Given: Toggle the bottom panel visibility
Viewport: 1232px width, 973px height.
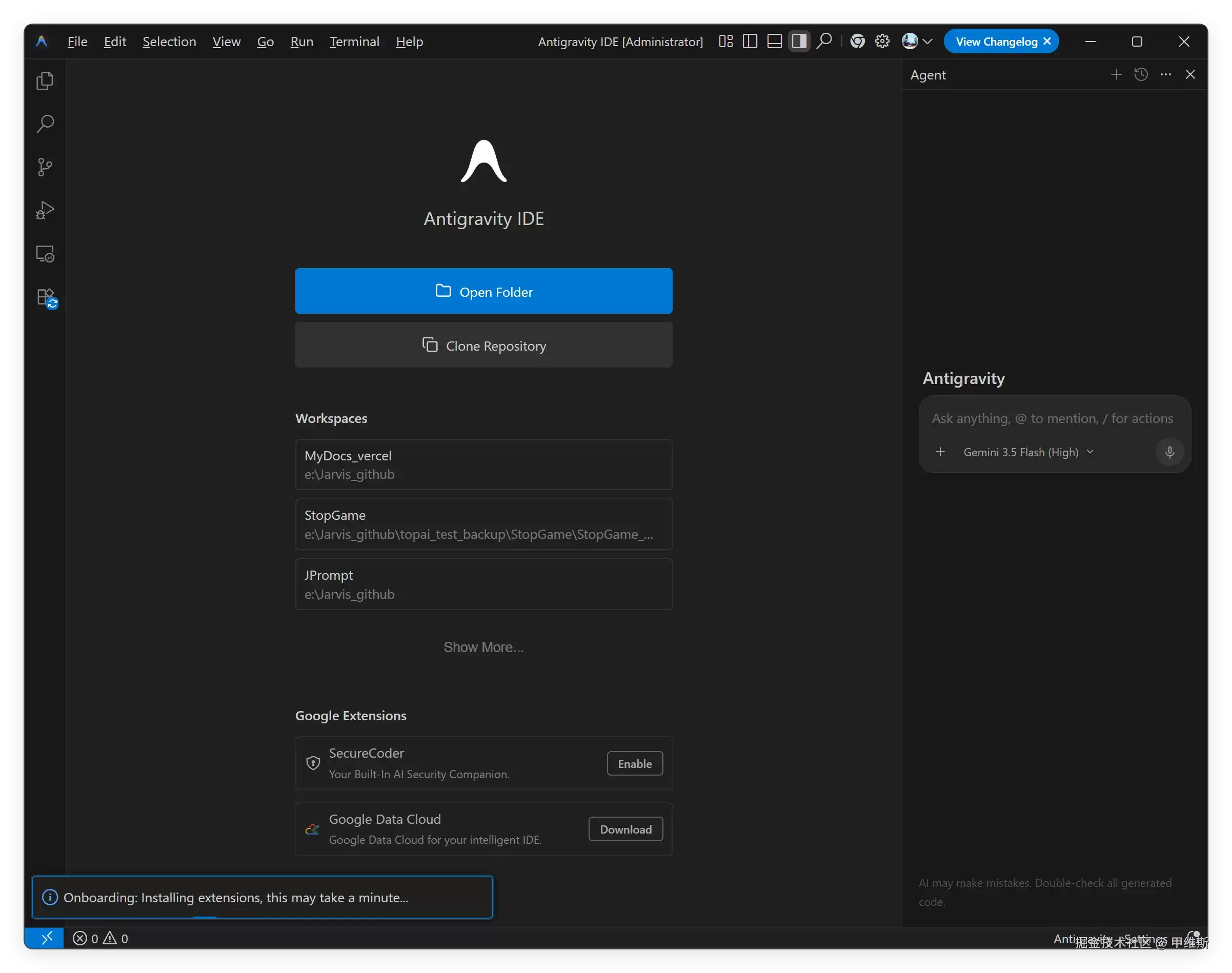Looking at the screenshot, I should click(775, 41).
